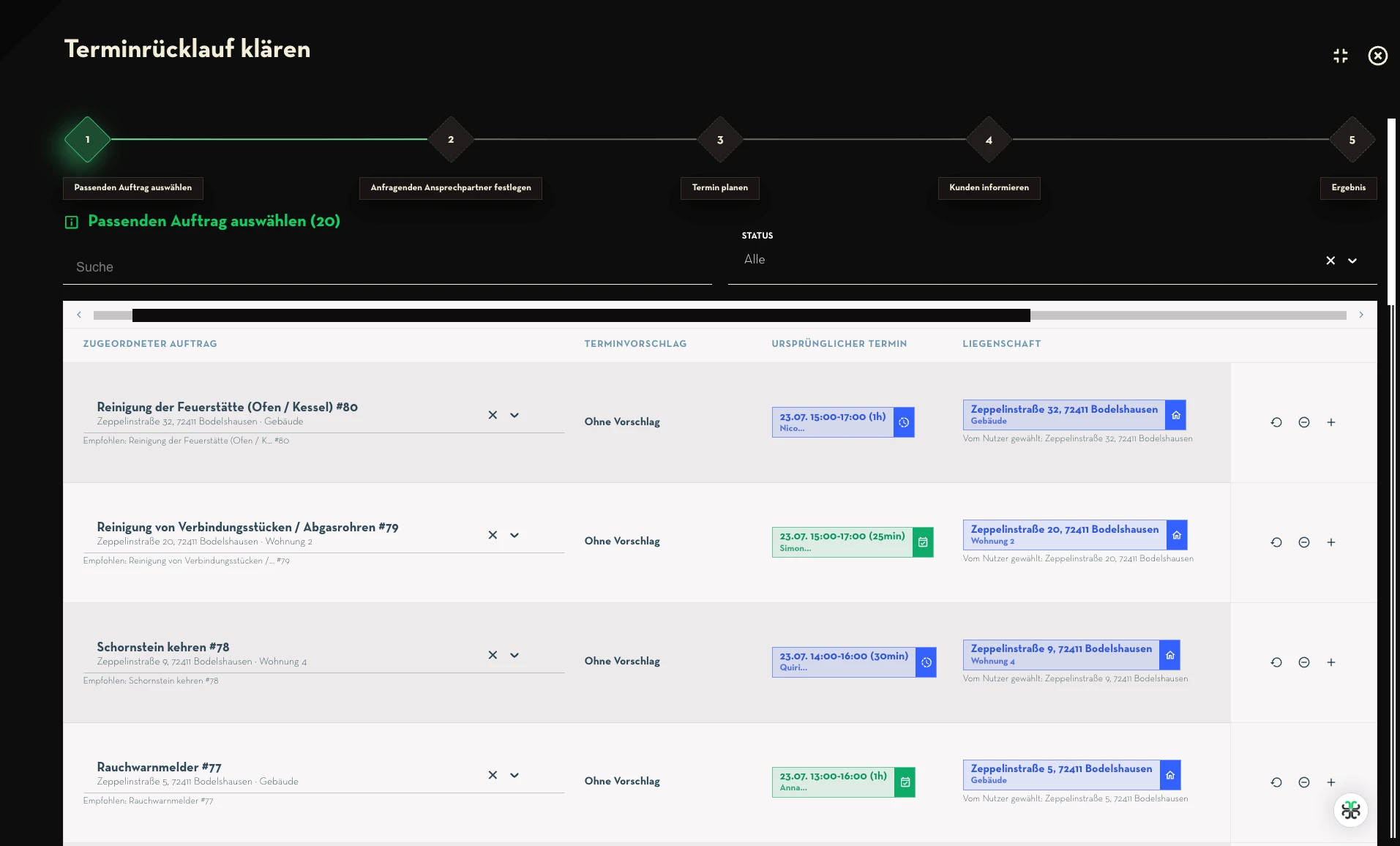Go to step 3 Termin planen
The image size is (1400, 846).
click(720, 140)
